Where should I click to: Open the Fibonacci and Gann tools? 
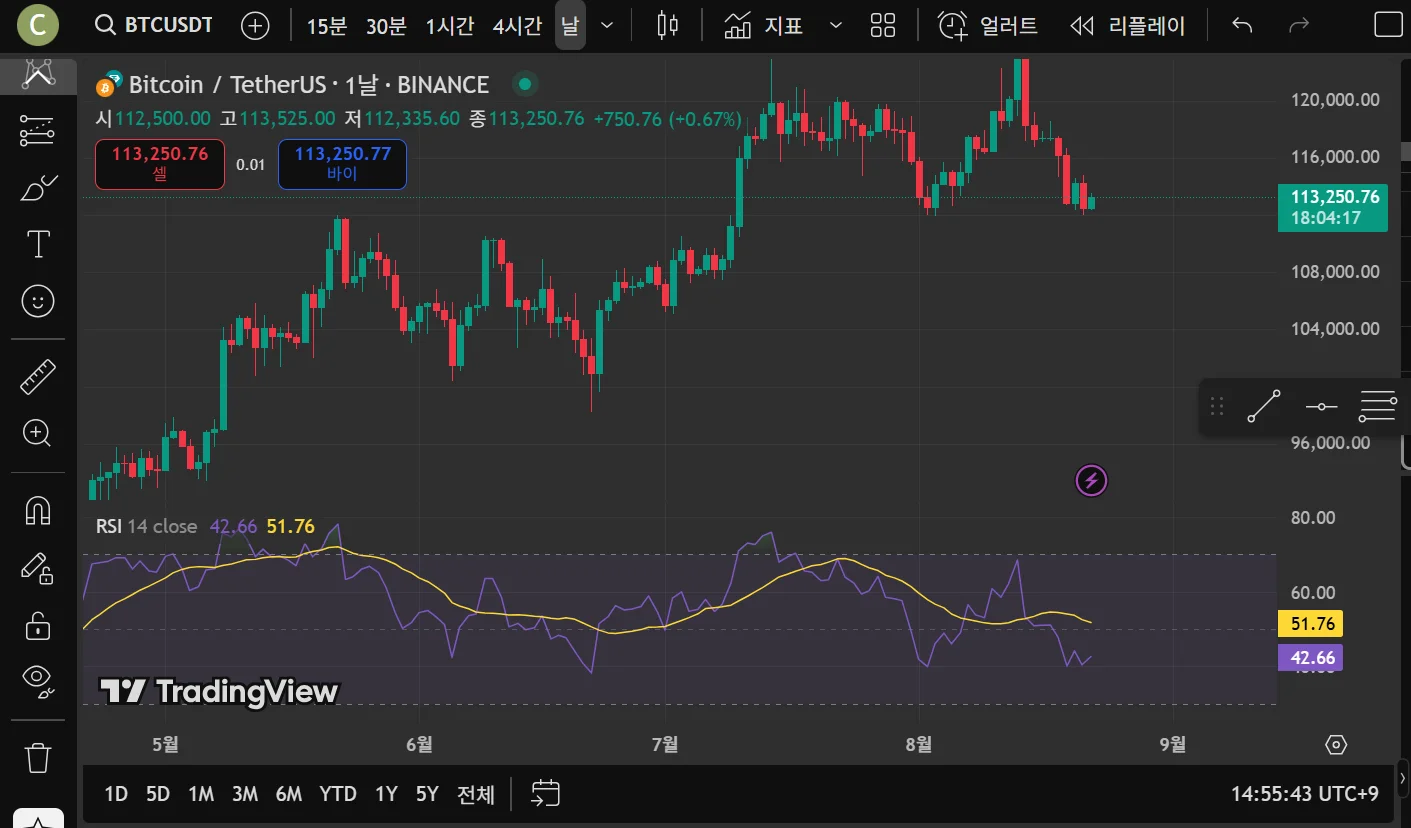tap(38, 130)
